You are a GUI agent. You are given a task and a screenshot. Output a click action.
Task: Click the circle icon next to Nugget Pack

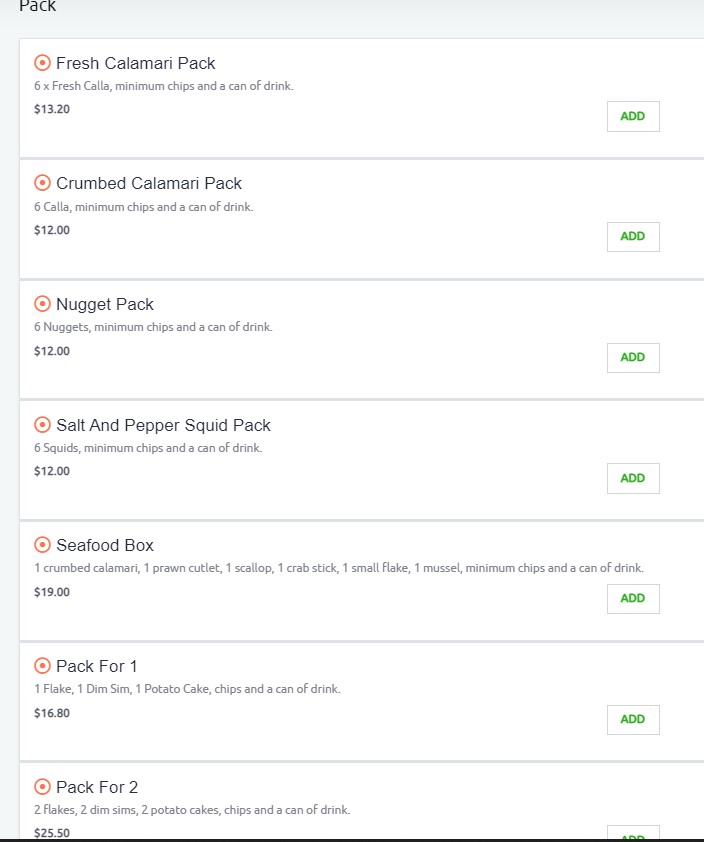click(42, 304)
